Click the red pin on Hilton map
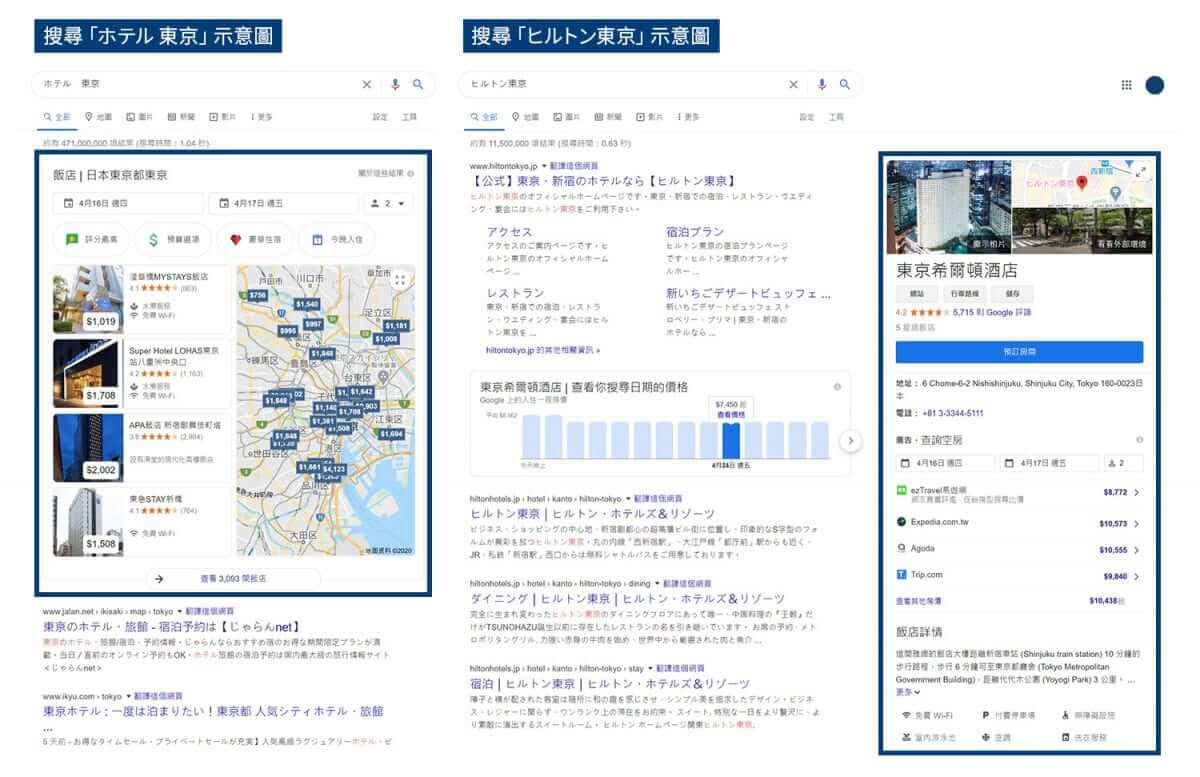The image size is (1200, 777). 1081,183
